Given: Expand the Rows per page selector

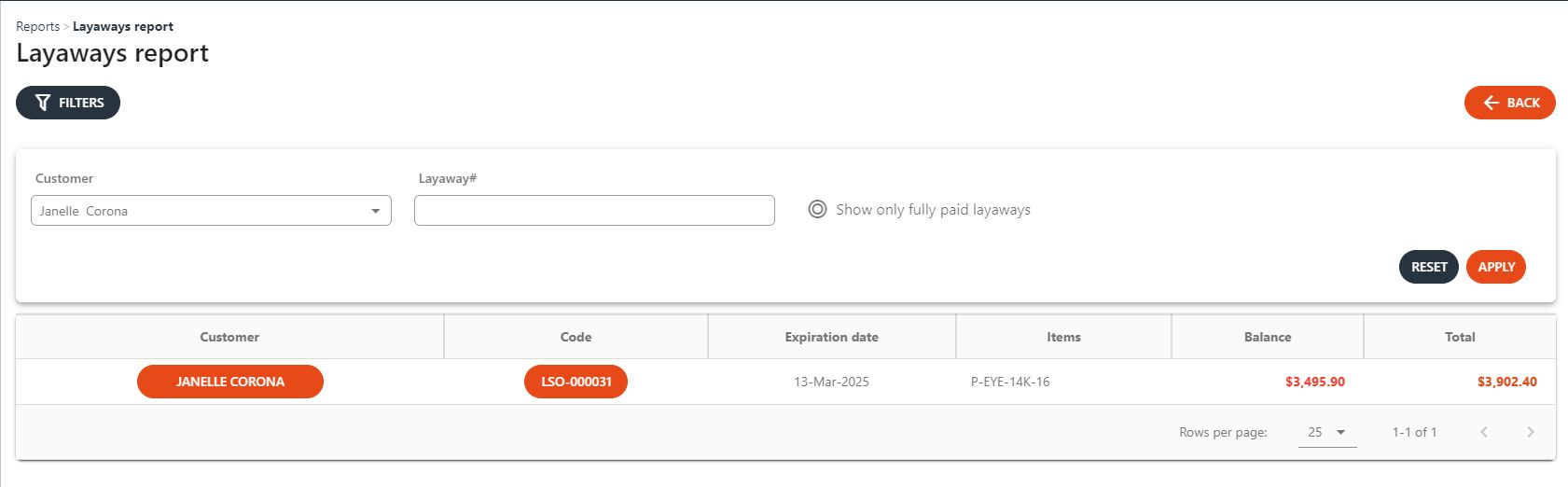Looking at the screenshot, I should coord(1326,432).
